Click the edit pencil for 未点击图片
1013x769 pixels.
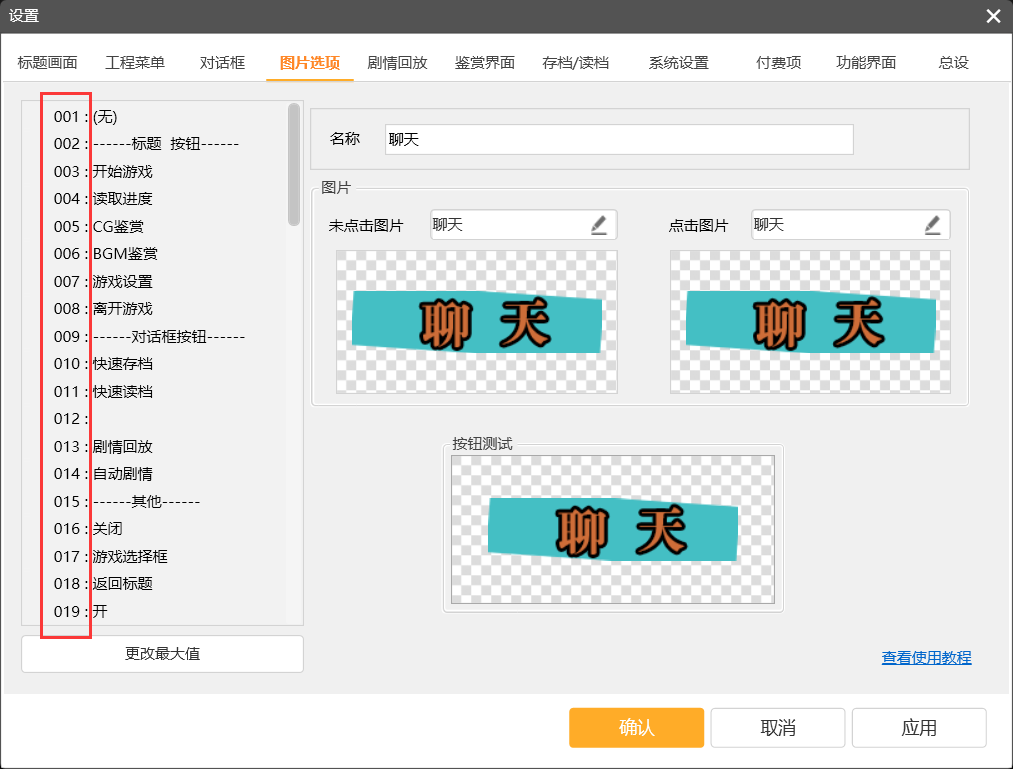pyautogui.click(x=599, y=225)
